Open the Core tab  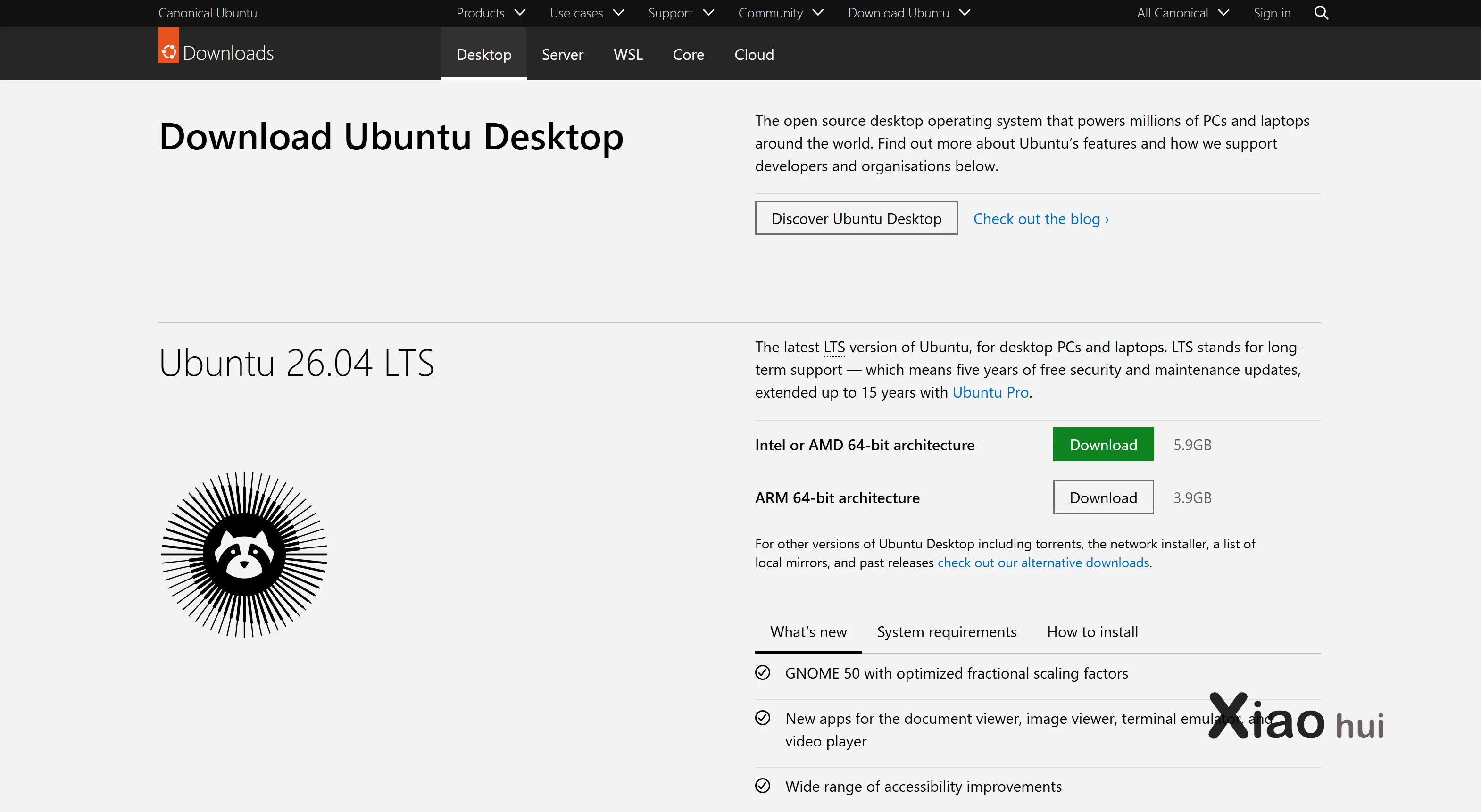(688, 54)
